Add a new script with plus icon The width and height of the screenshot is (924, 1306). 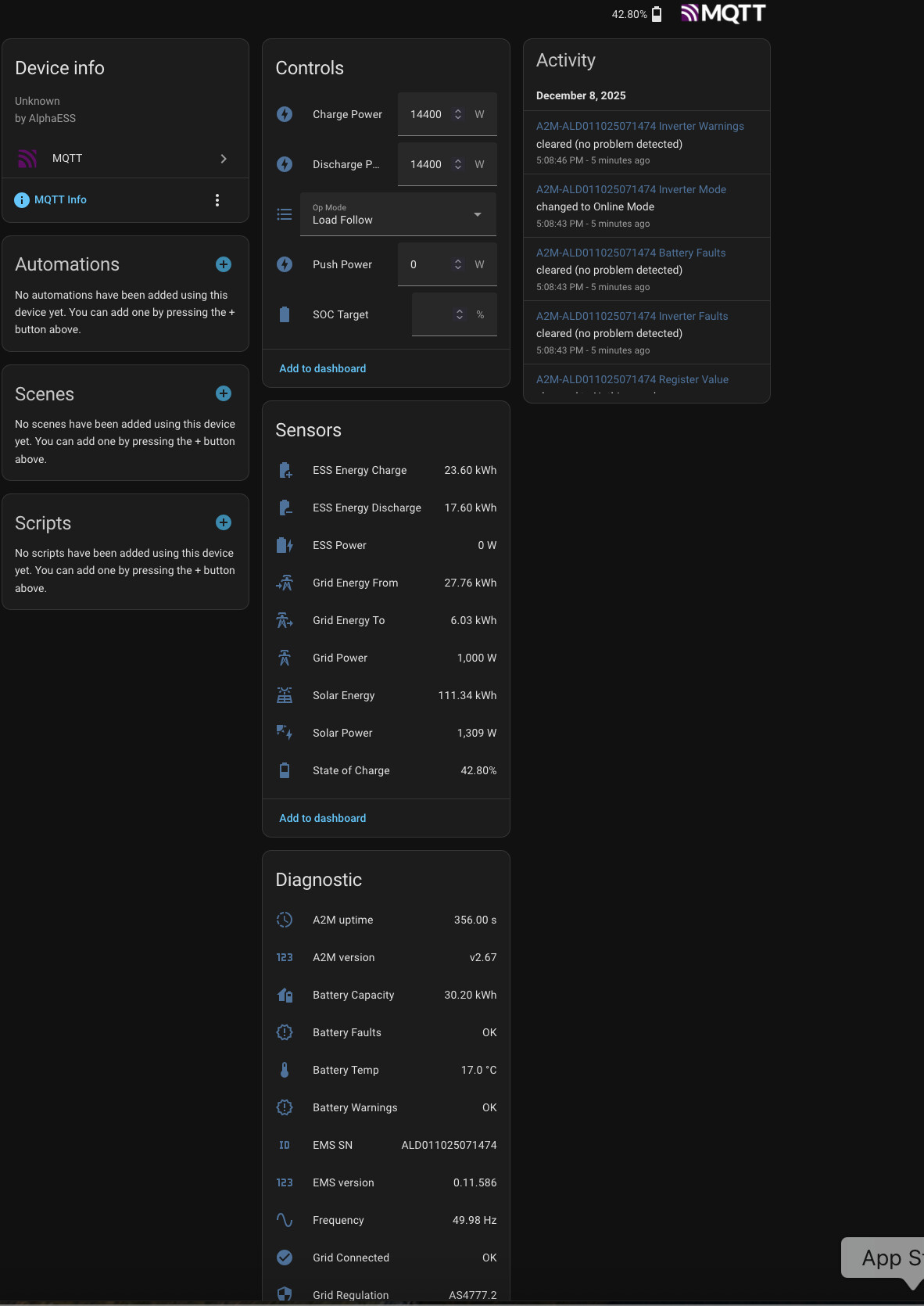(224, 522)
